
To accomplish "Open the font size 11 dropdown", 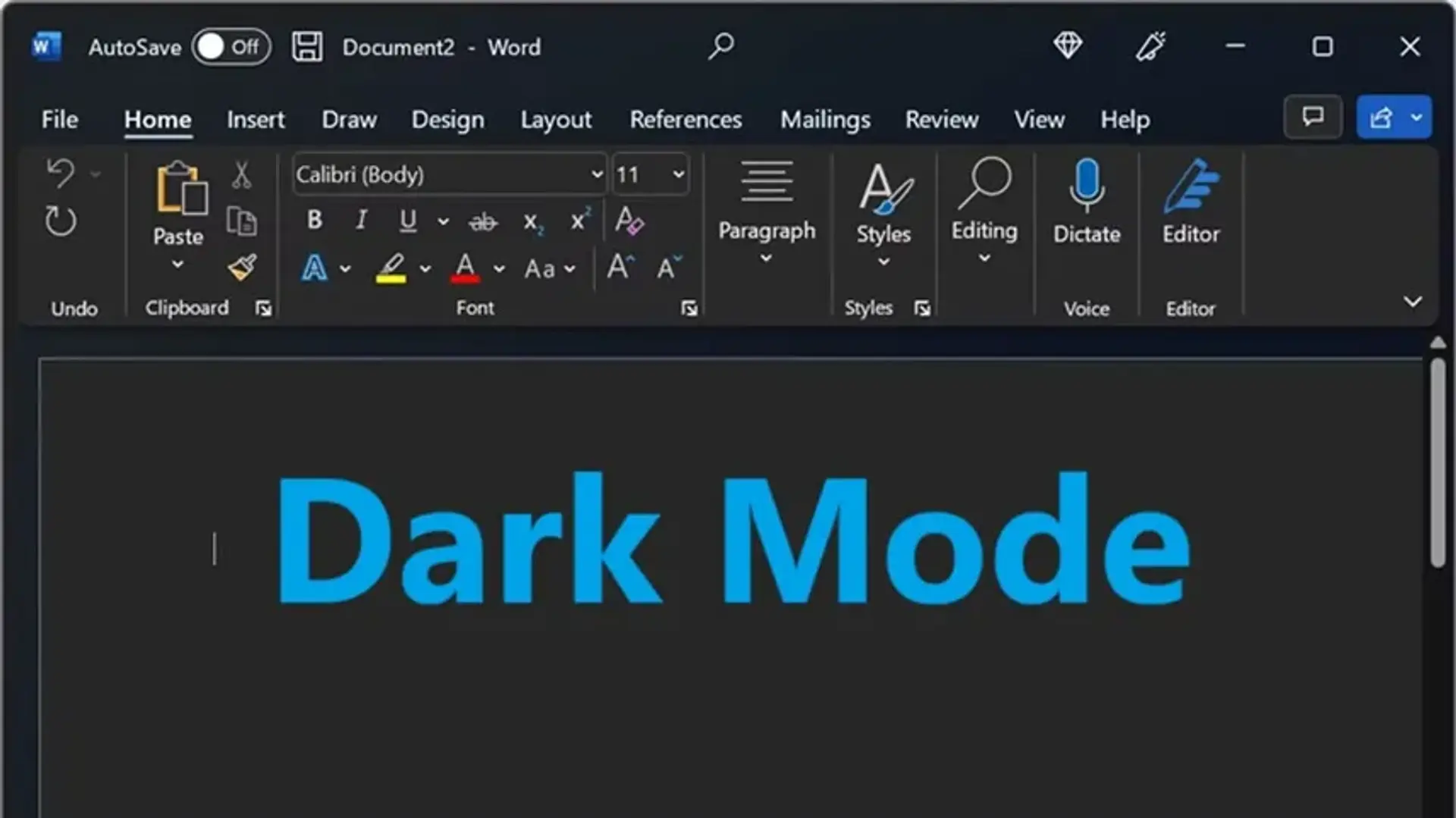I will coord(678,175).
